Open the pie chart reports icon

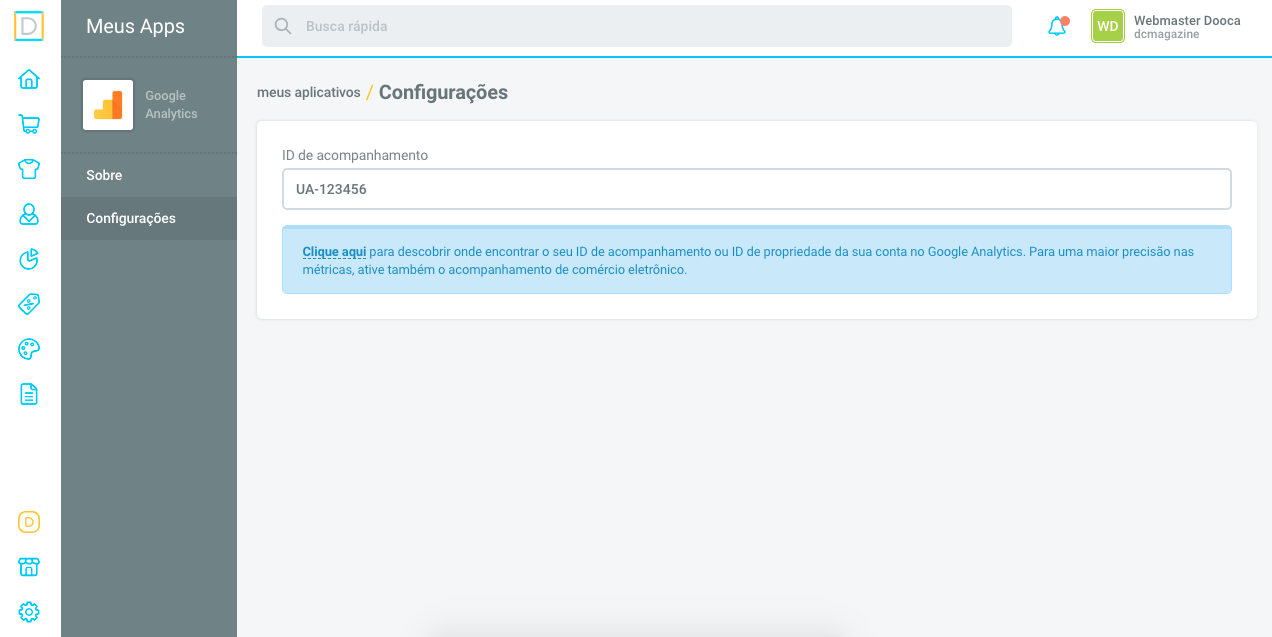point(29,259)
